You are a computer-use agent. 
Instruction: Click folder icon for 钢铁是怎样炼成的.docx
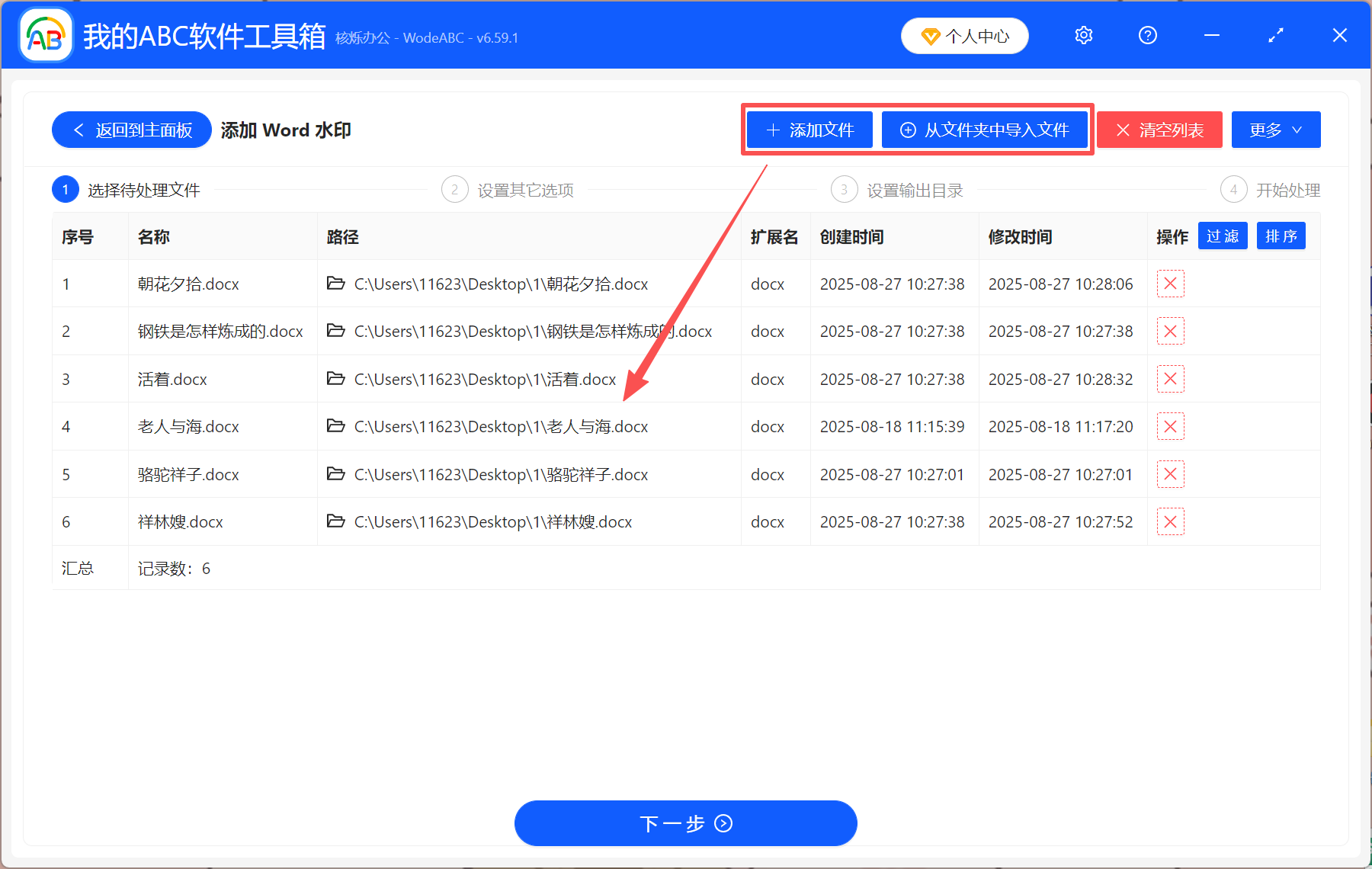(335, 331)
